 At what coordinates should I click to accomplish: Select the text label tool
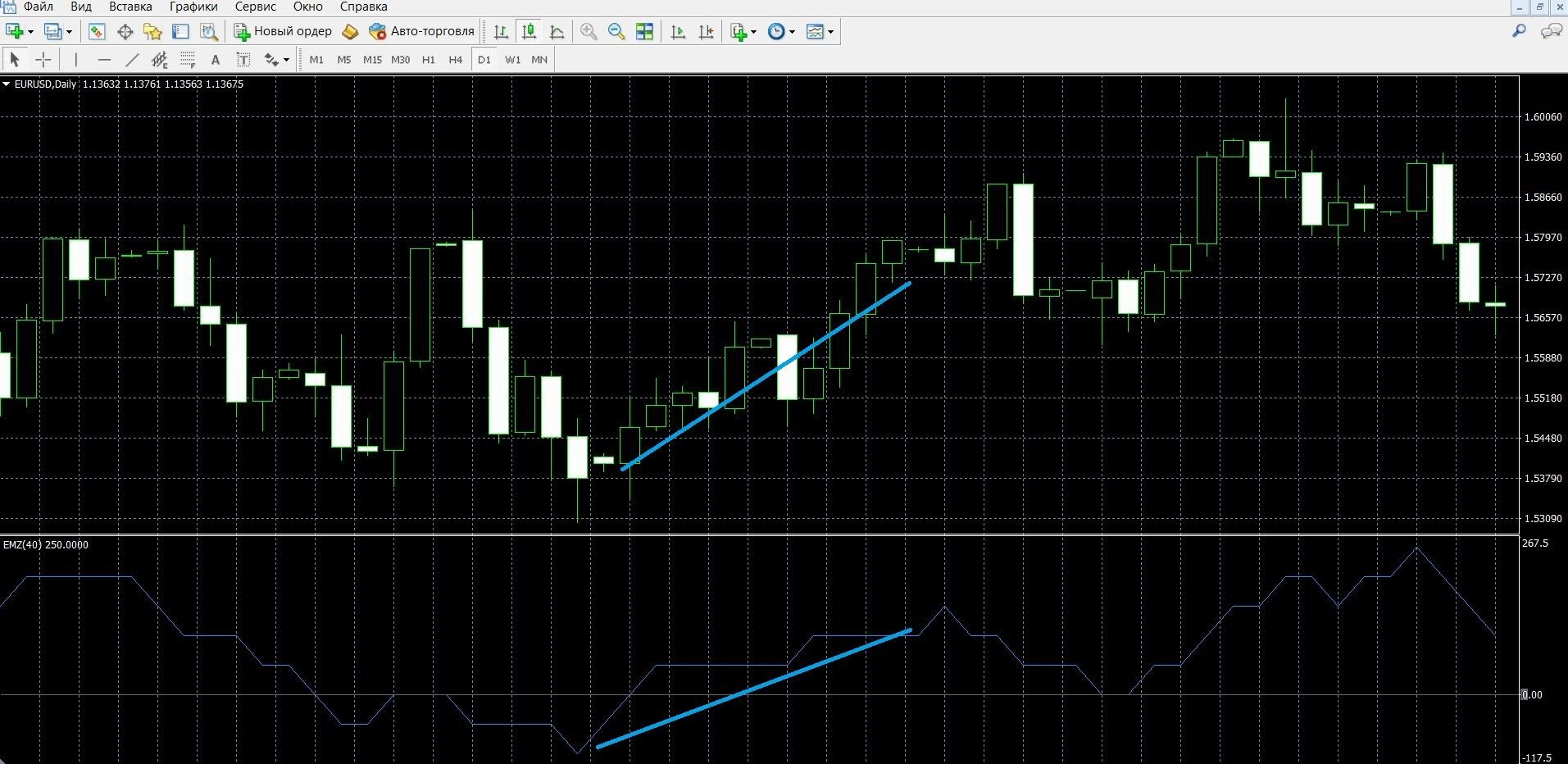tap(243, 60)
